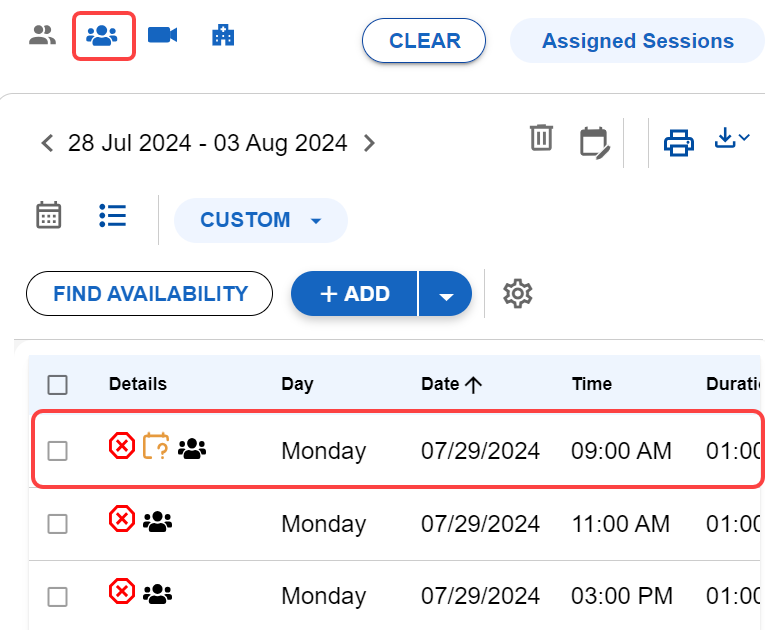Sort by the Date column header
Screen dimensions: 765x630
tap(451, 384)
